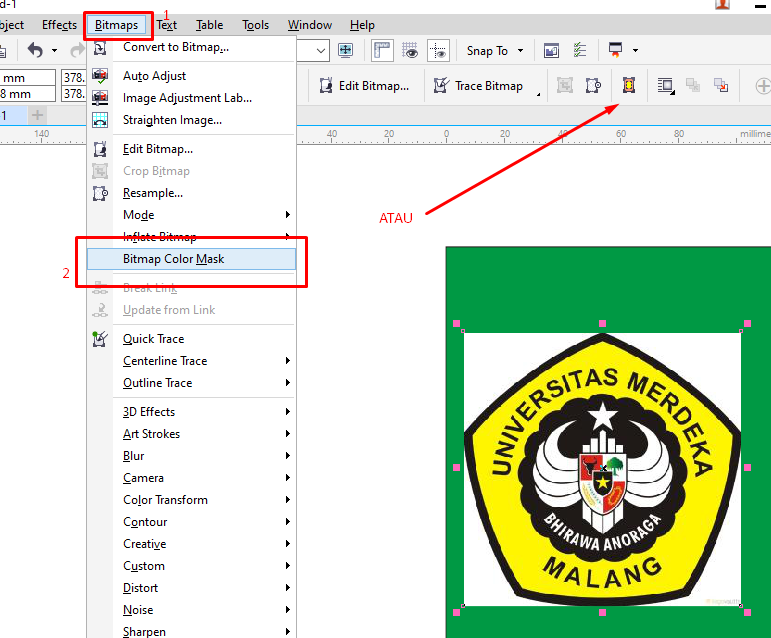This screenshot has width=771, height=638.
Task: Toggle the Show Guidelines icon
Action: click(x=438, y=50)
